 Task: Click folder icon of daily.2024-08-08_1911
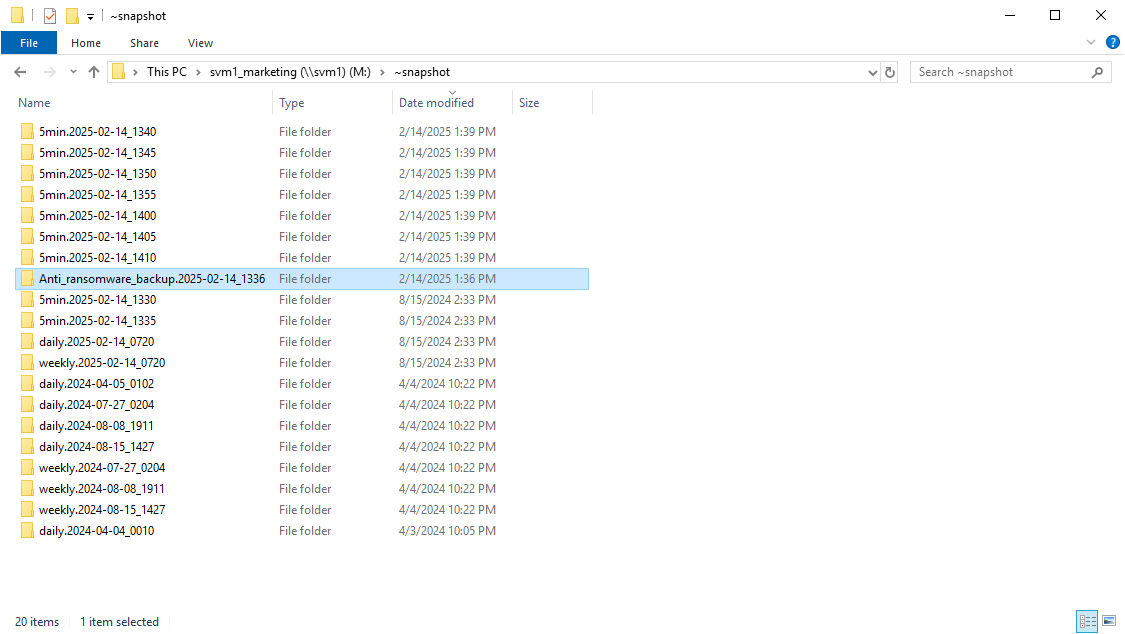pyautogui.click(x=27, y=426)
